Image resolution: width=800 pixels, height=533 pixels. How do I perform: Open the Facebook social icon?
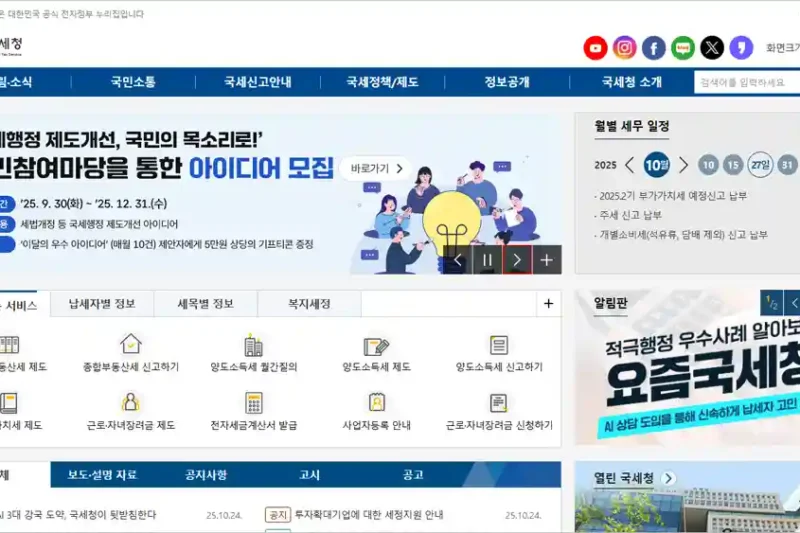tap(654, 48)
